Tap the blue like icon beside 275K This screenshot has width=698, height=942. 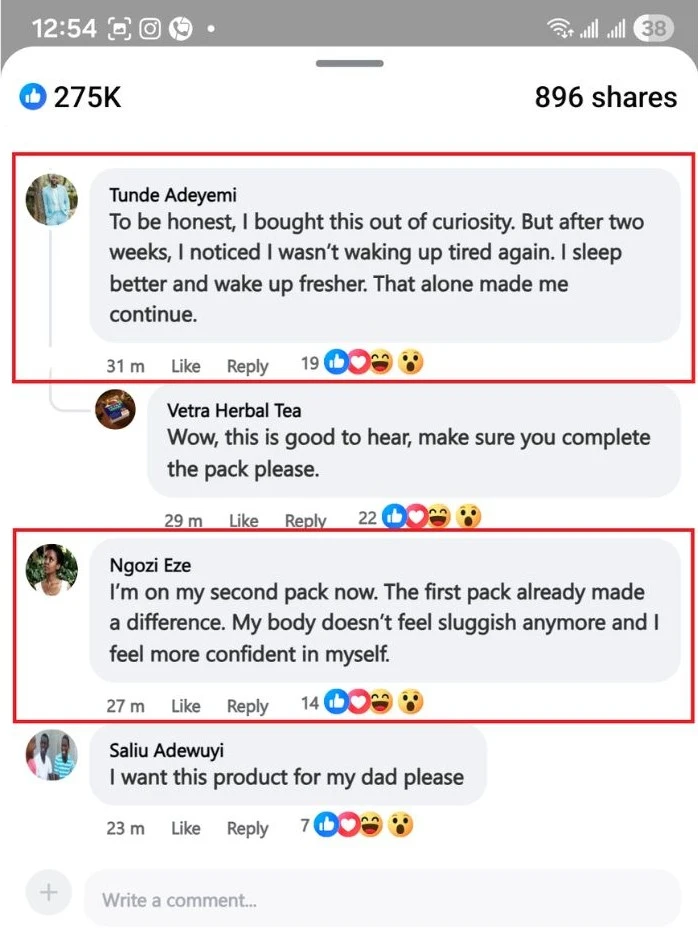tap(33, 97)
